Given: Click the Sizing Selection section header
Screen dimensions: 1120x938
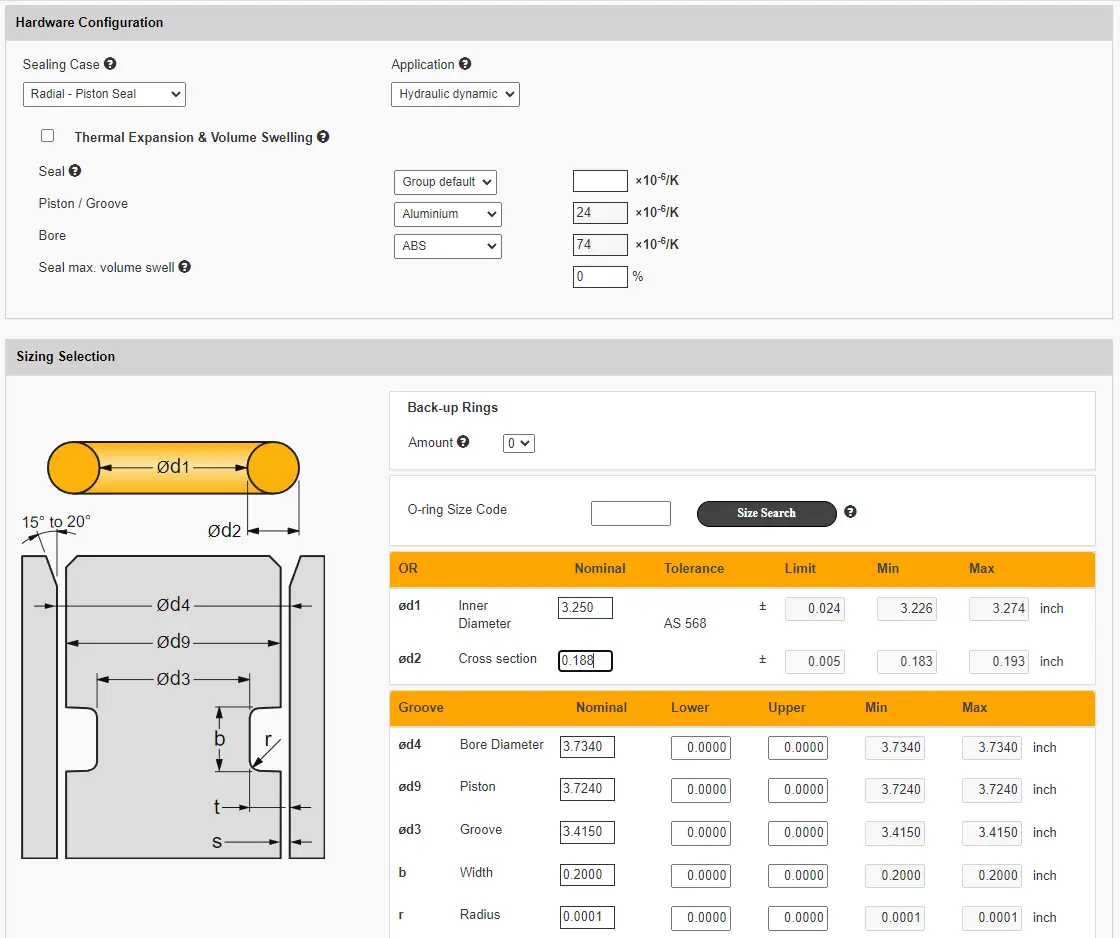Looking at the screenshot, I should click(66, 356).
